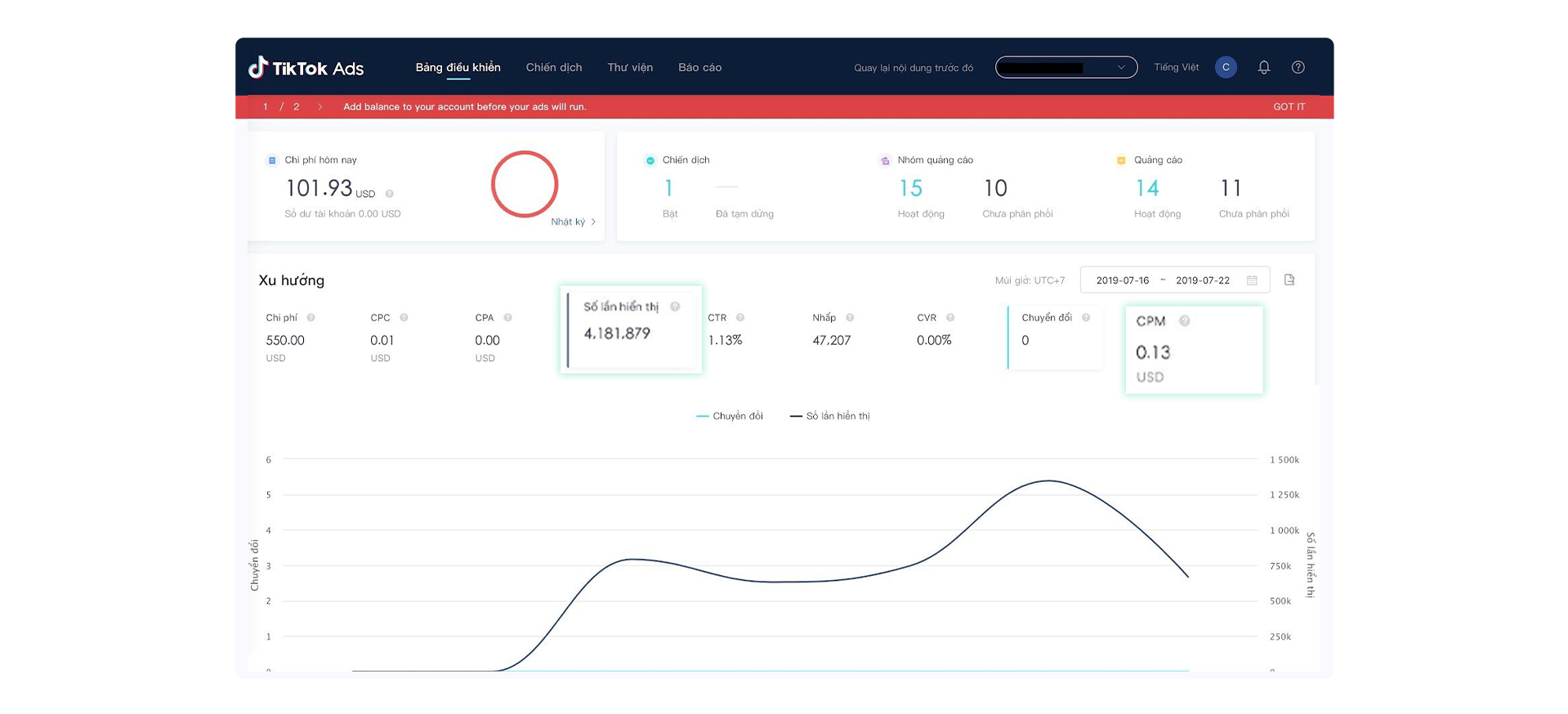
Task: Click the start date 2019-07-16 field
Action: click(x=1122, y=280)
